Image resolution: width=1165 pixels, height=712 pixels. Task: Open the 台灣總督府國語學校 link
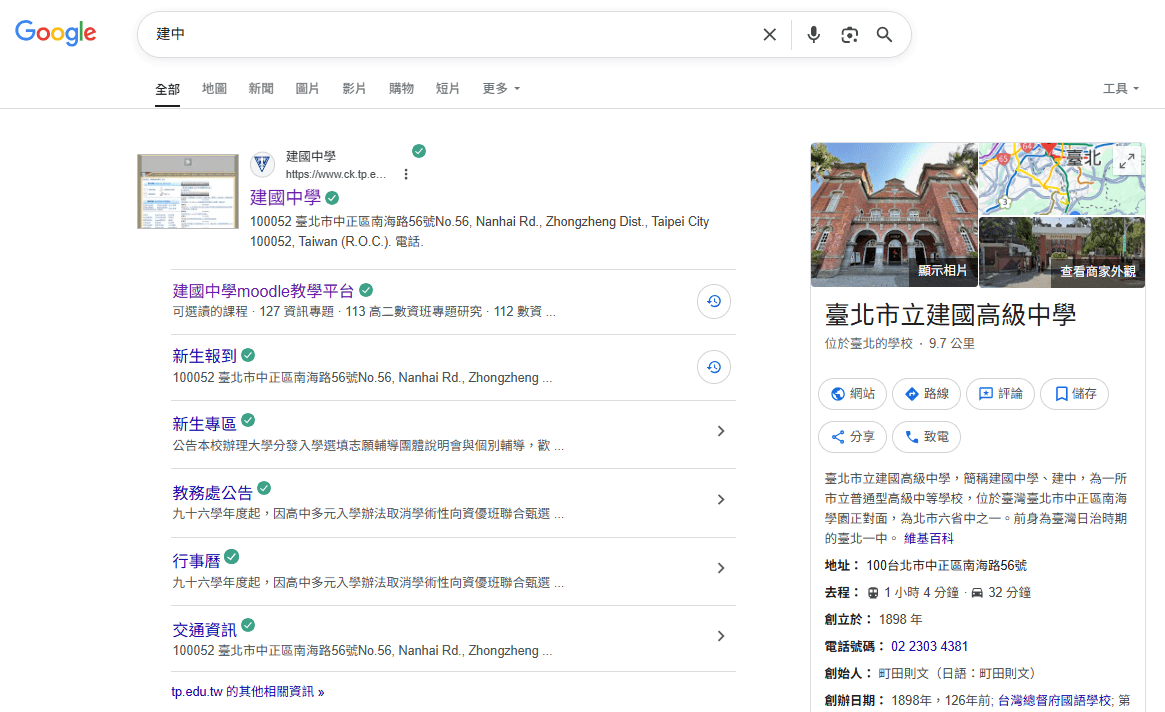[x=1054, y=700]
